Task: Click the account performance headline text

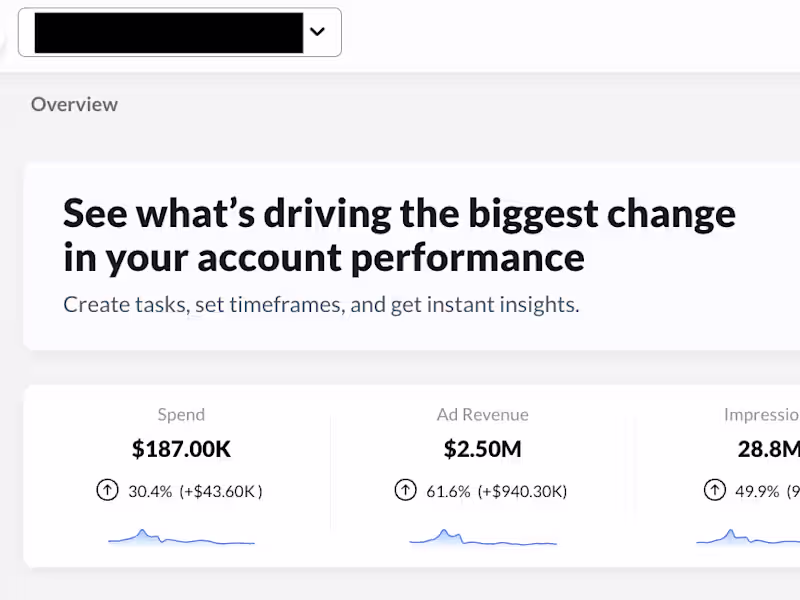Action: point(399,235)
